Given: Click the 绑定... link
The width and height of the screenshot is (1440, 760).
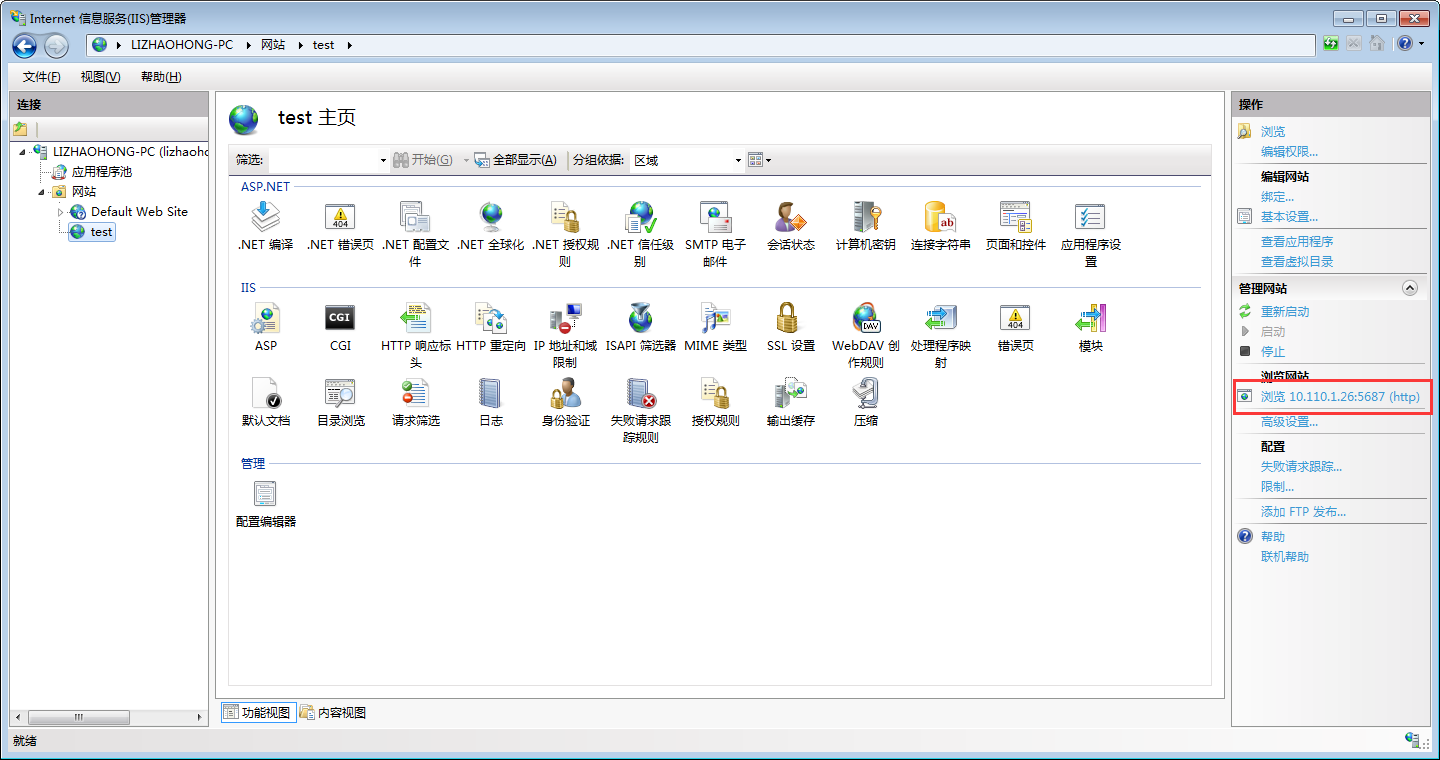Looking at the screenshot, I should coord(1277,197).
